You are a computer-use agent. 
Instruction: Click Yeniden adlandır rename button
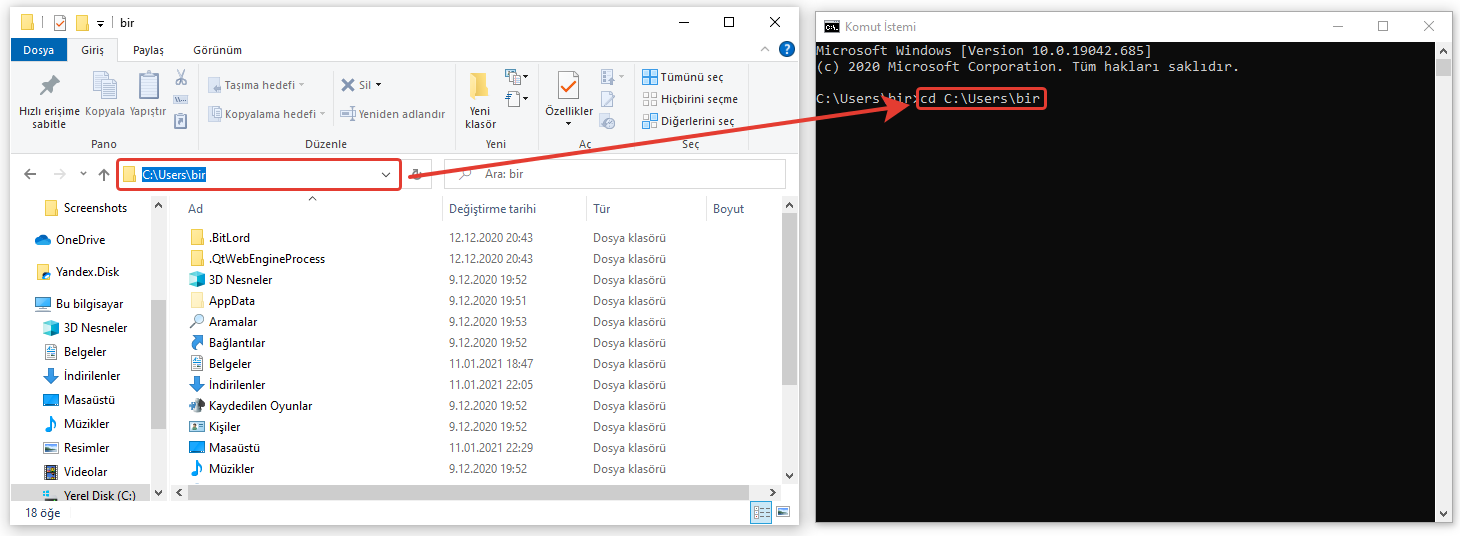click(x=392, y=114)
